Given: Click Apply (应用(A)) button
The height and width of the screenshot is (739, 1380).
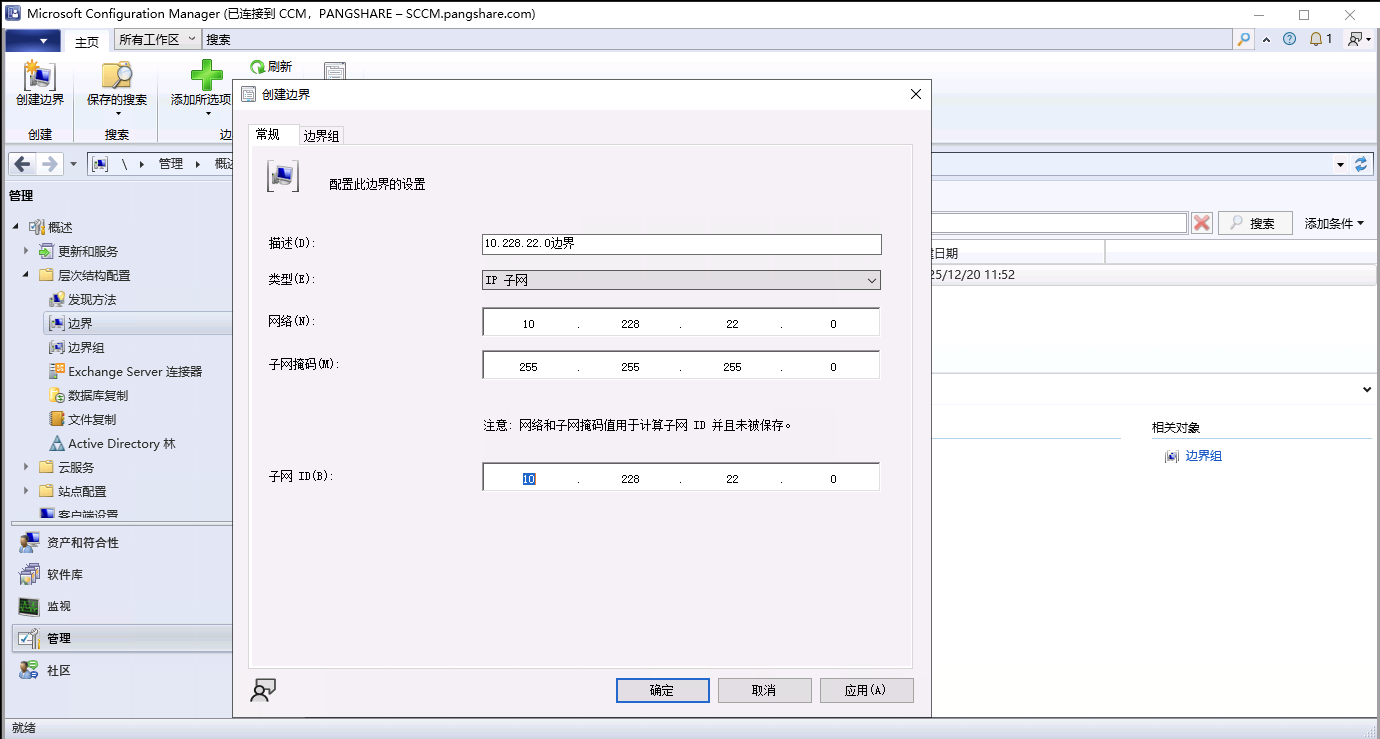Looking at the screenshot, I should 866,690.
